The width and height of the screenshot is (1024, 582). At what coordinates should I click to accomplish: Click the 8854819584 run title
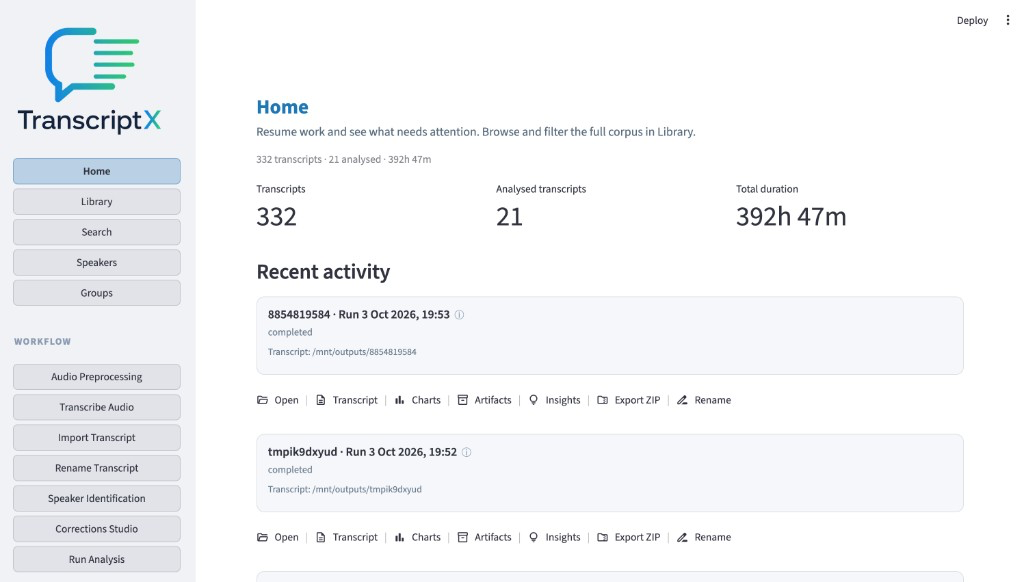pos(359,314)
